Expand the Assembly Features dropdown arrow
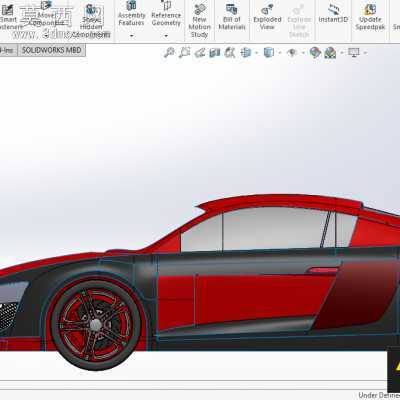The height and width of the screenshot is (400, 400). pyautogui.click(x=132, y=36)
